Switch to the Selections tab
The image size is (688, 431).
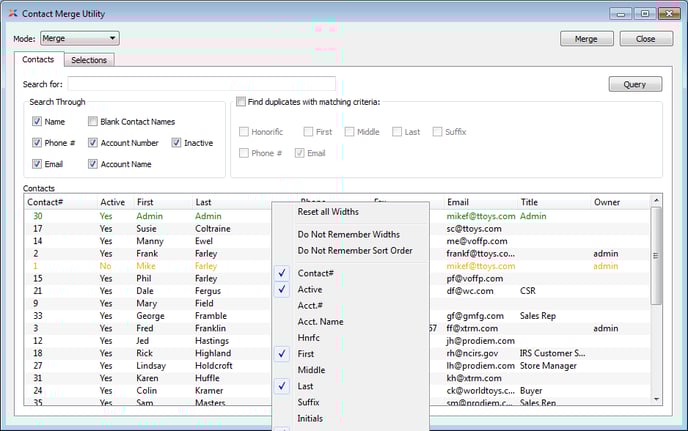tap(89, 60)
